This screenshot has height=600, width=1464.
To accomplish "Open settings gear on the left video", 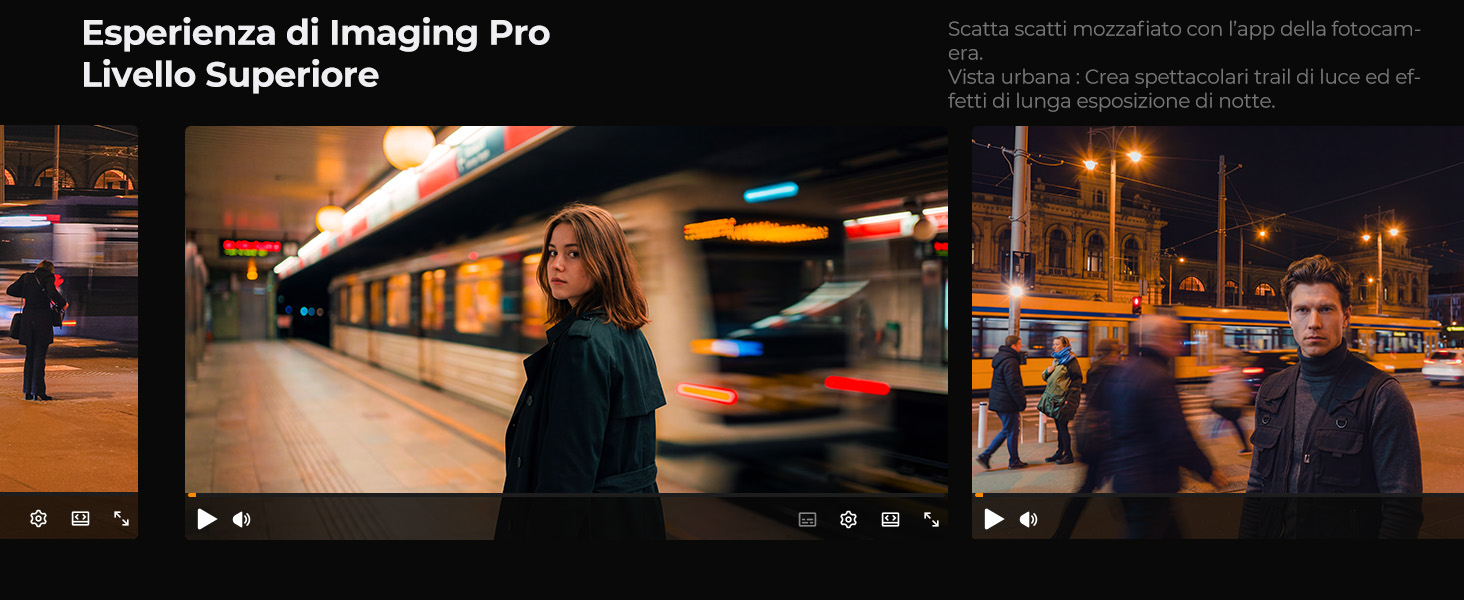I will [x=38, y=518].
